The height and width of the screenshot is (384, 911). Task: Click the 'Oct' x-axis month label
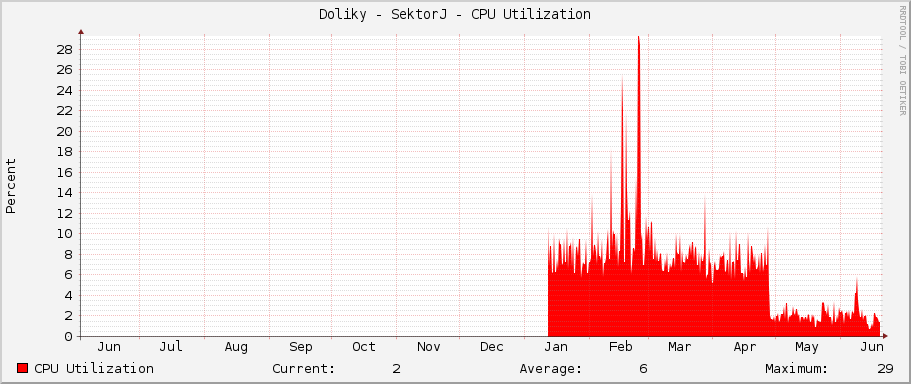pyautogui.click(x=364, y=347)
